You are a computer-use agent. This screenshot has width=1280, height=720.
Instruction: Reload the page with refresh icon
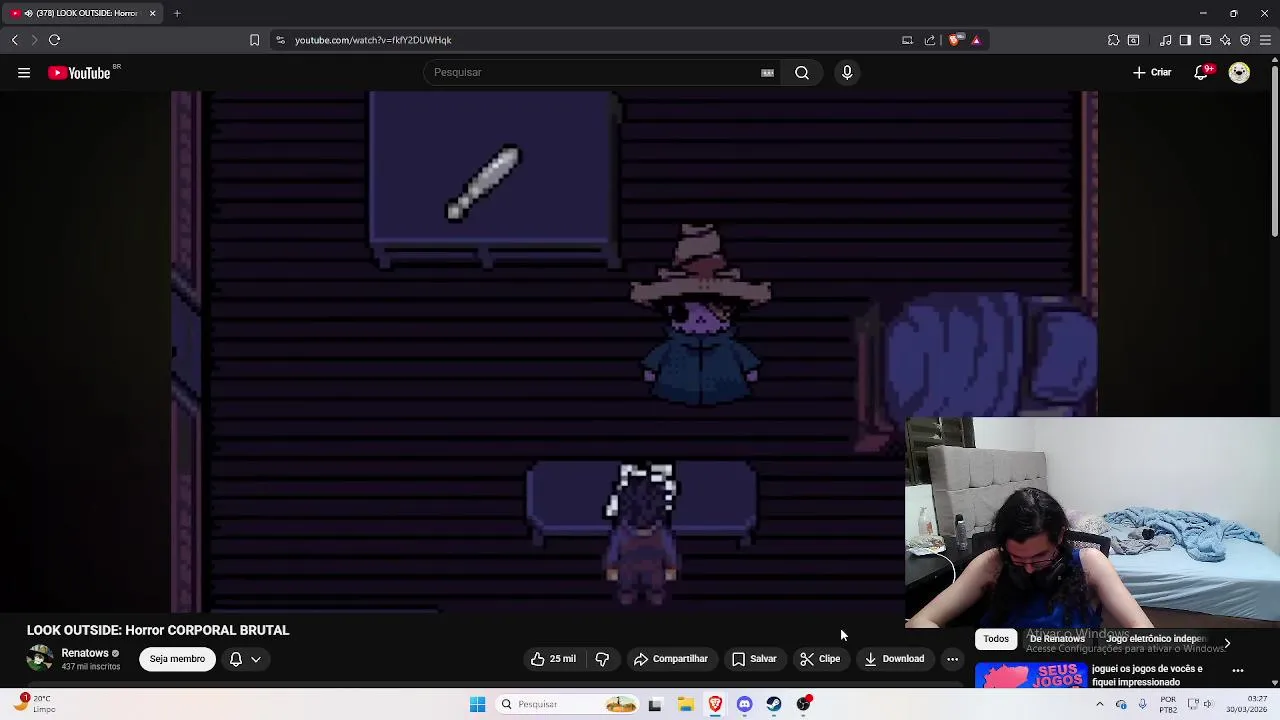pos(54,40)
